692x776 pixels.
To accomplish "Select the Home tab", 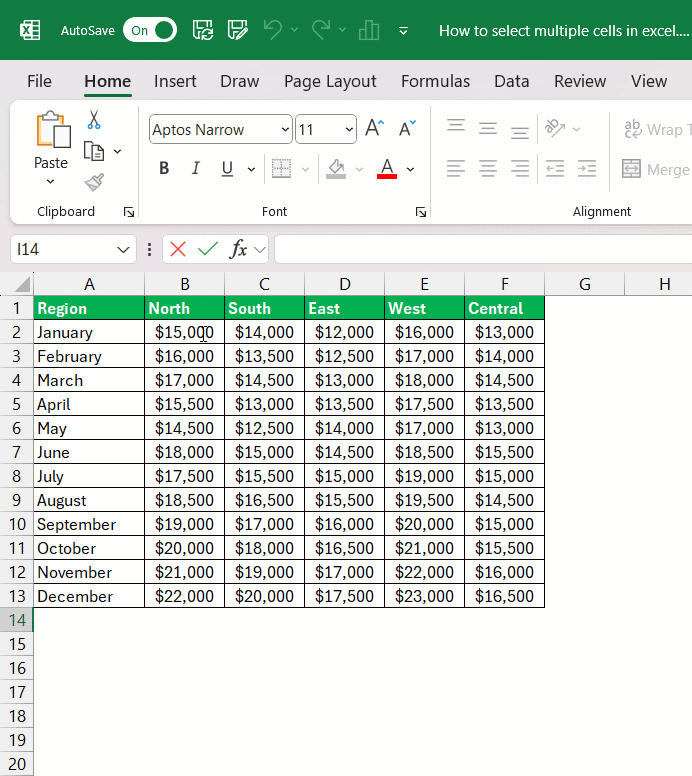I will (107, 81).
